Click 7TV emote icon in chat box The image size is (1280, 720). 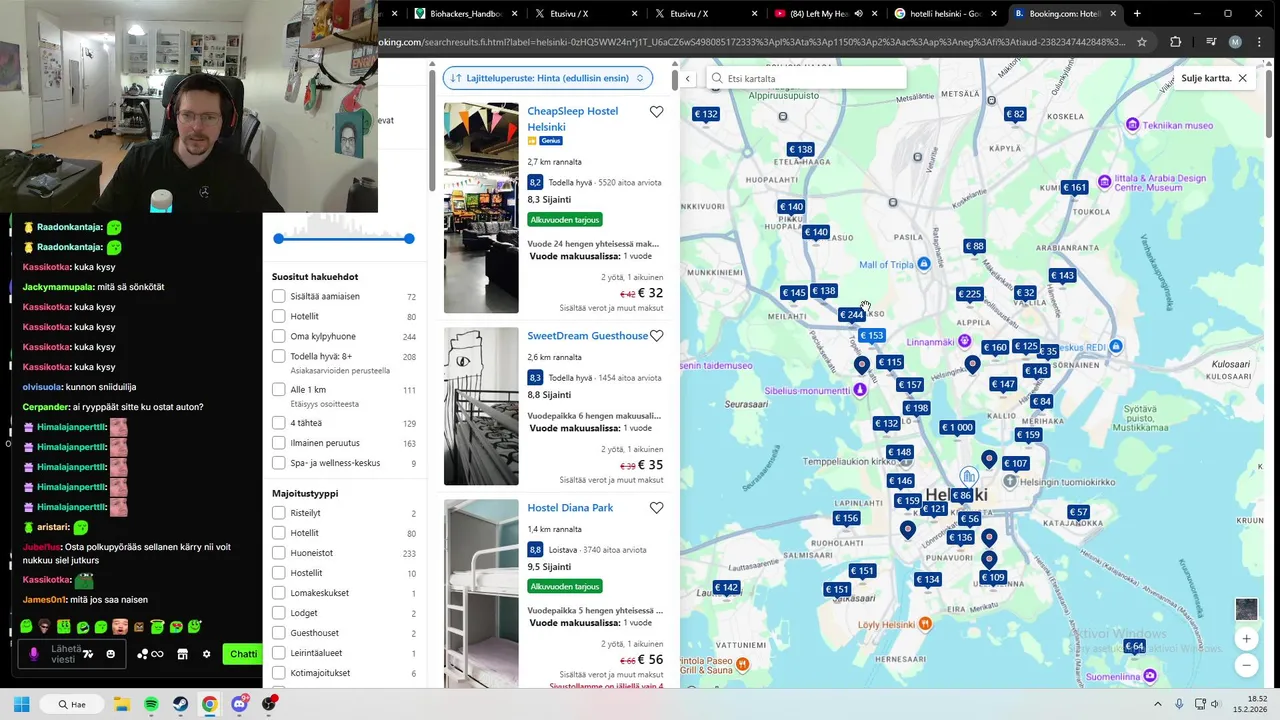88,654
